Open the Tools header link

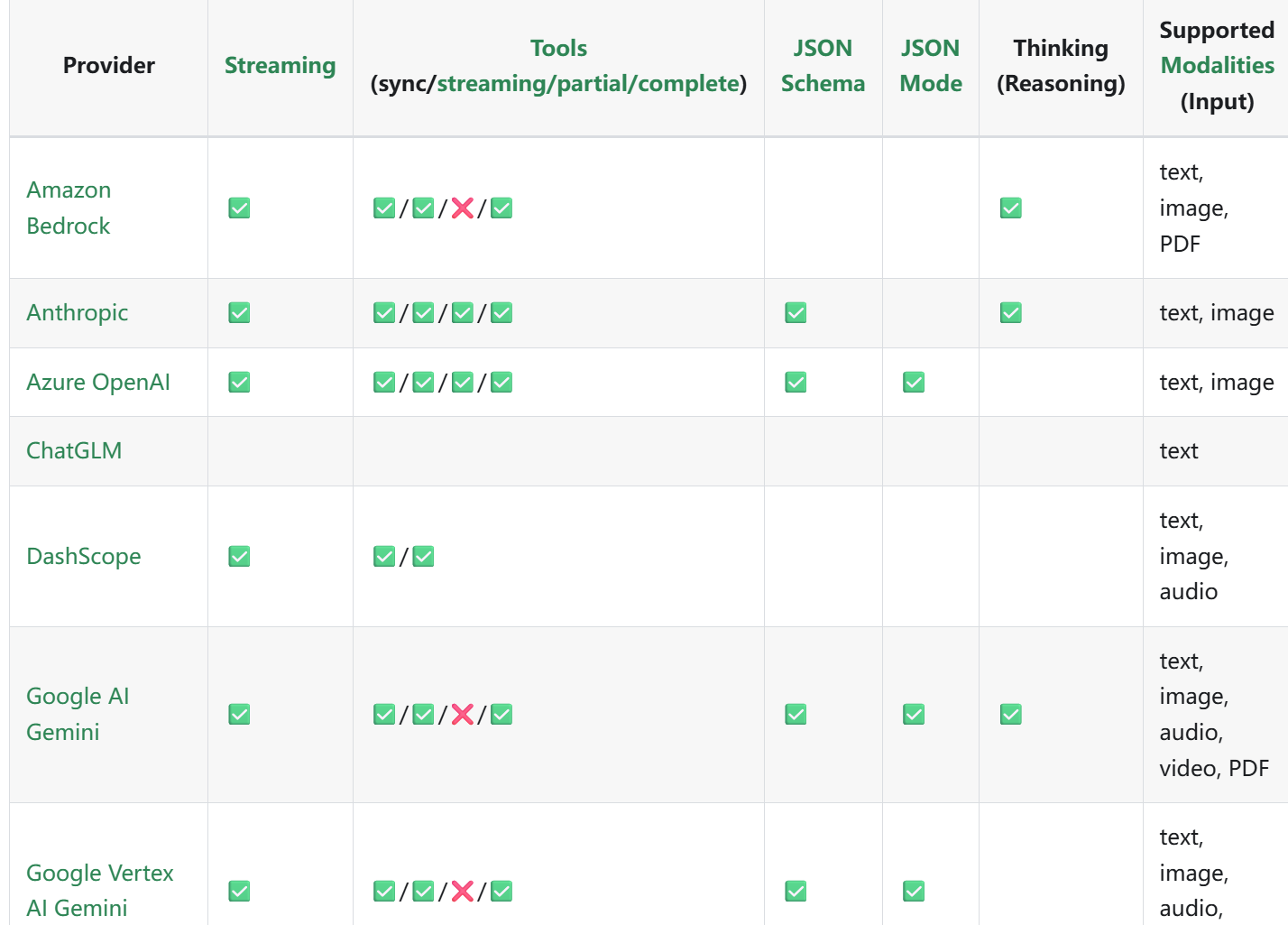point(558,48)
